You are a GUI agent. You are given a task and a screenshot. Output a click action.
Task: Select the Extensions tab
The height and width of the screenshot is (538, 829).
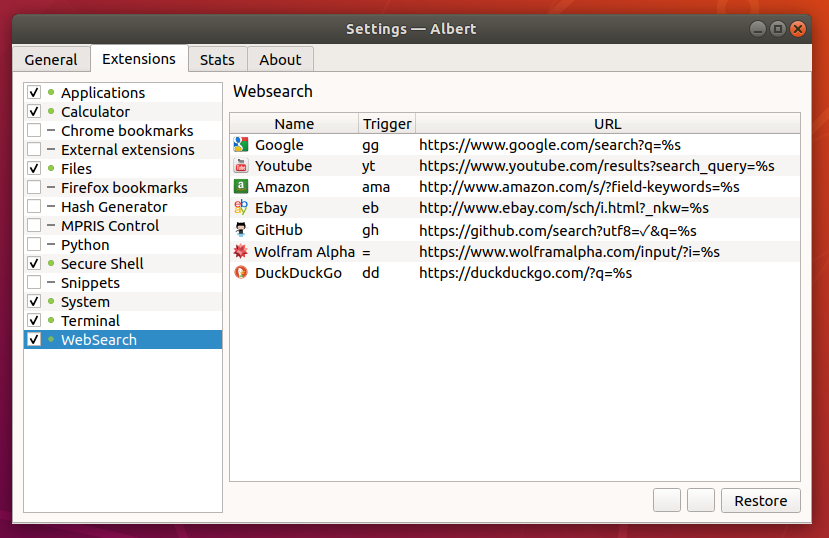[139, 59]
